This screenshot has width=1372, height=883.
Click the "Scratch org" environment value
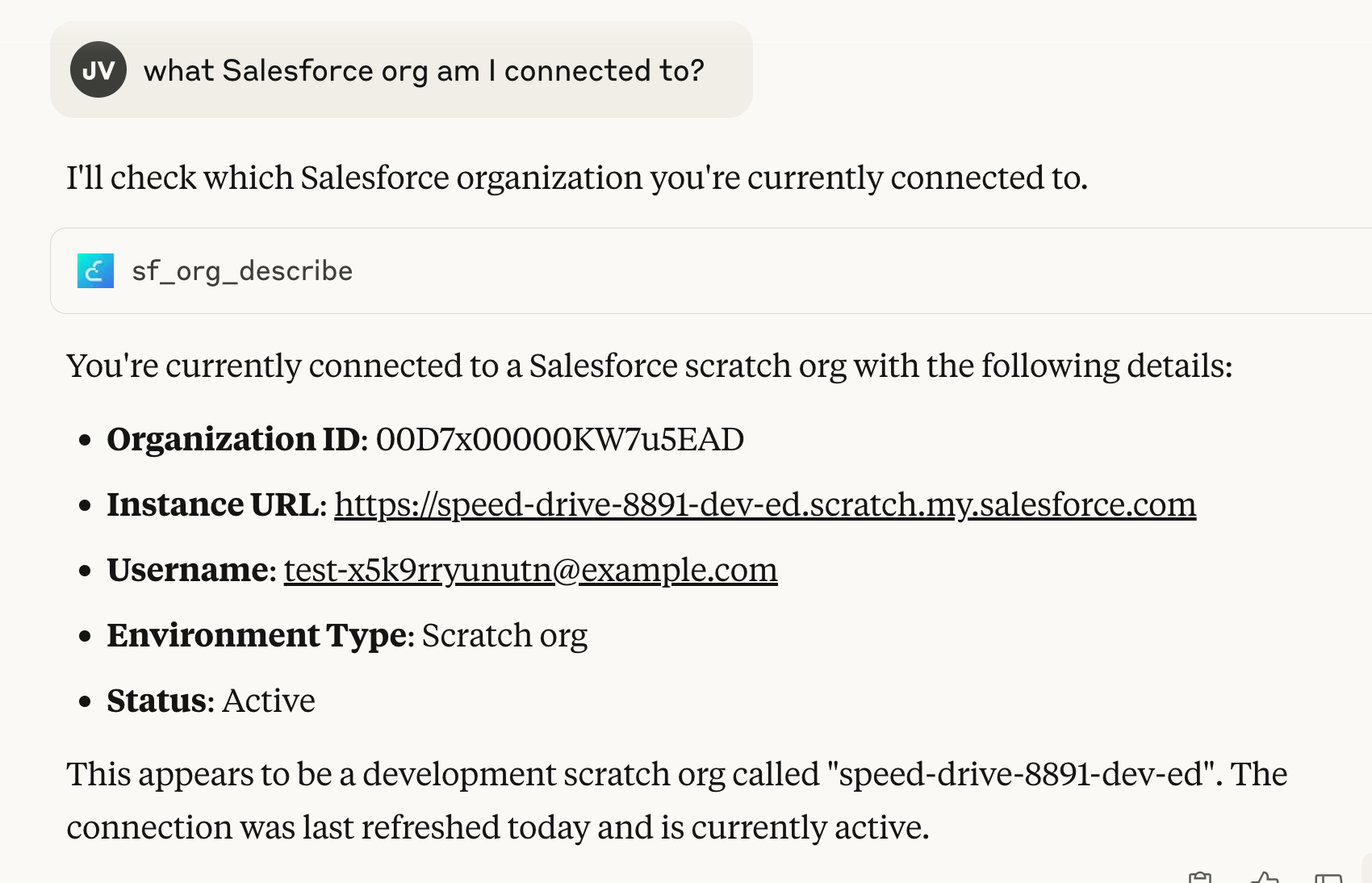(504, 635)
